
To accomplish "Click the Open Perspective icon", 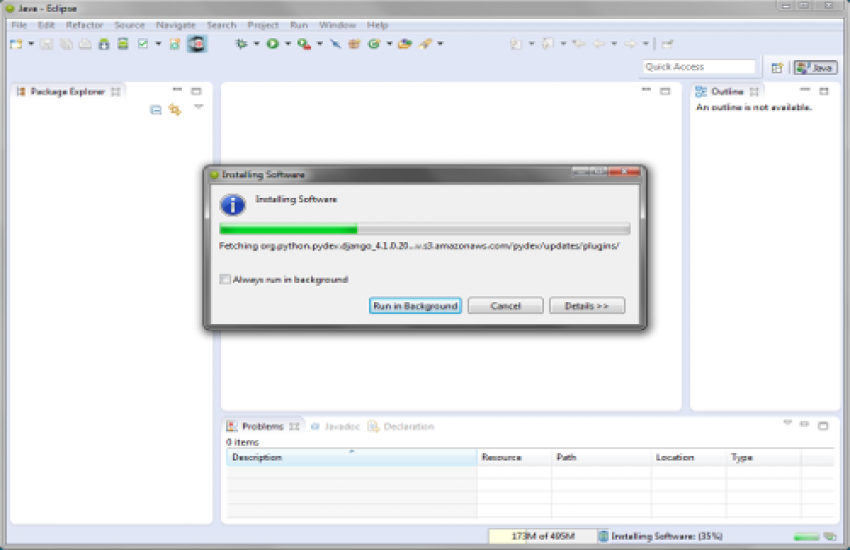I will [x=777, y=68].
